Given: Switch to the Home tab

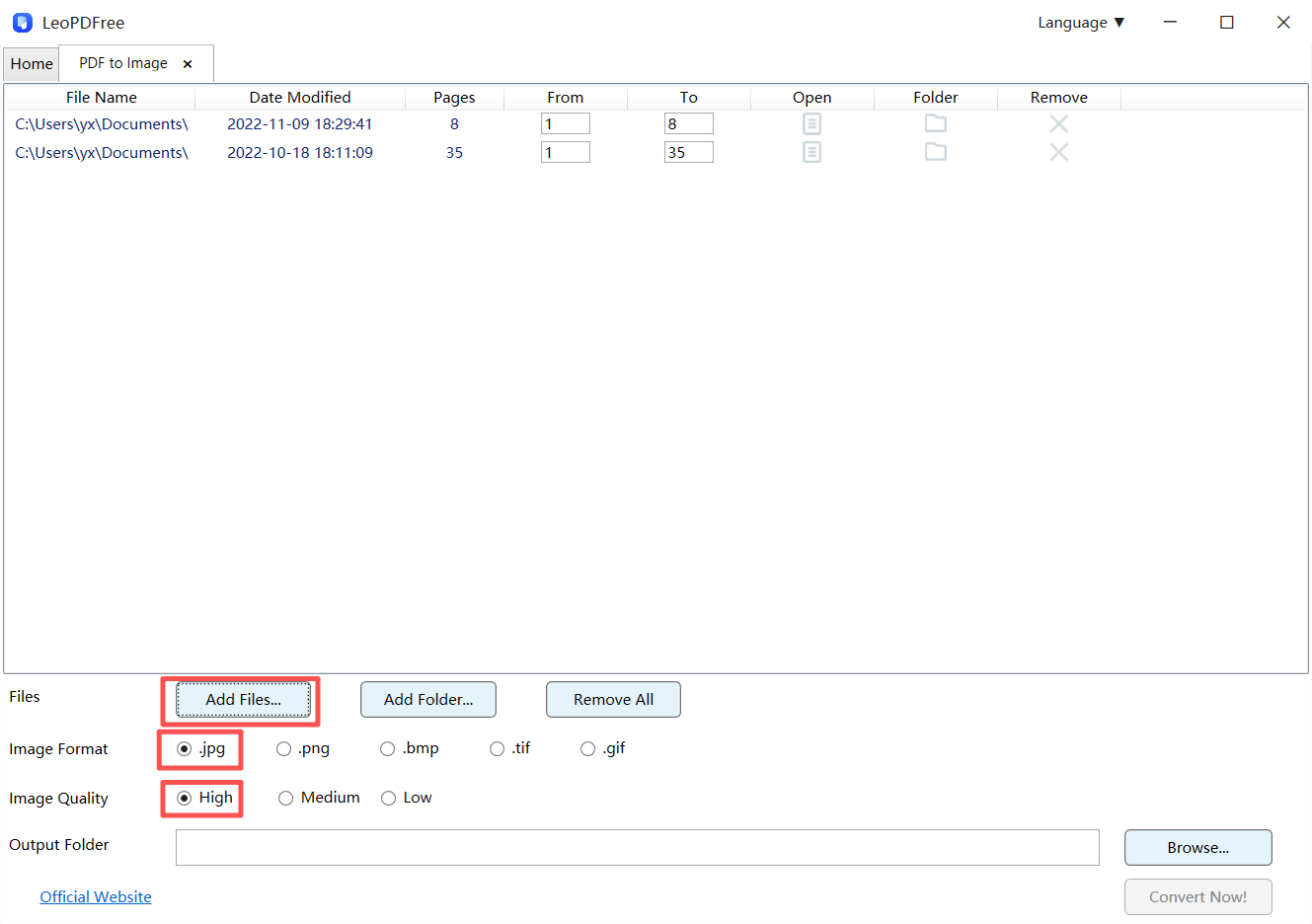Looking at the screenshot, I should click(31, 64).
